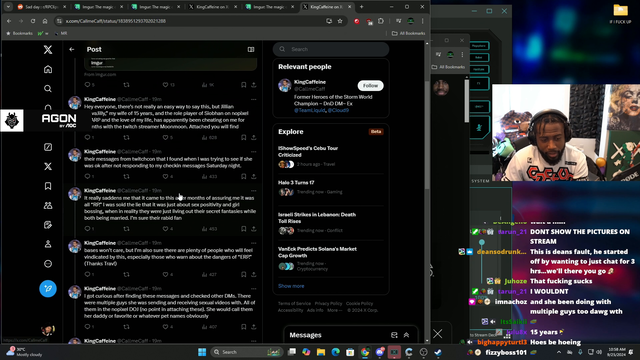Click the blue compose Post button
This screenshot has height=360, width=640.
point(48,289)
